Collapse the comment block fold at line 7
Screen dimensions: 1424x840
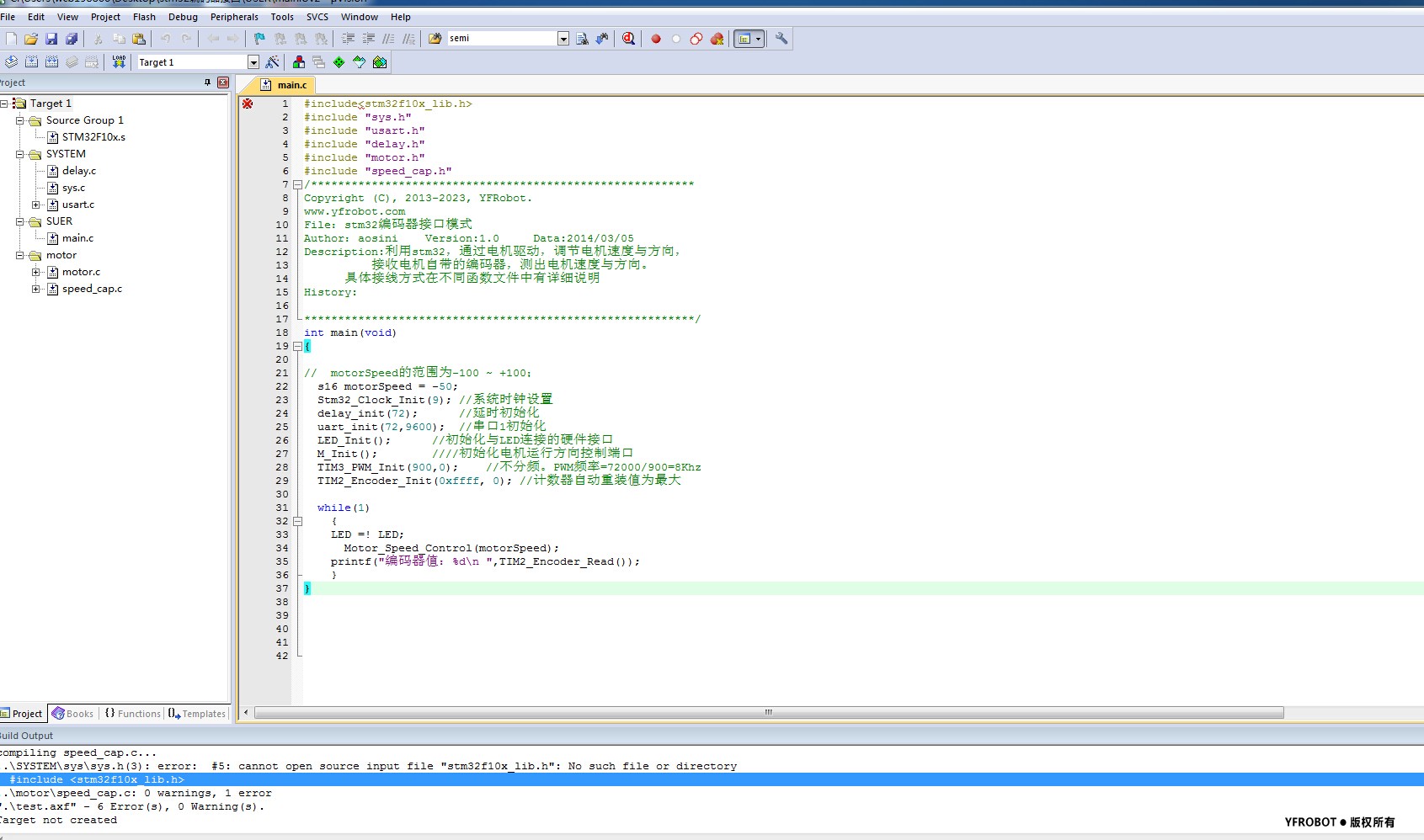tap(297, 184)
